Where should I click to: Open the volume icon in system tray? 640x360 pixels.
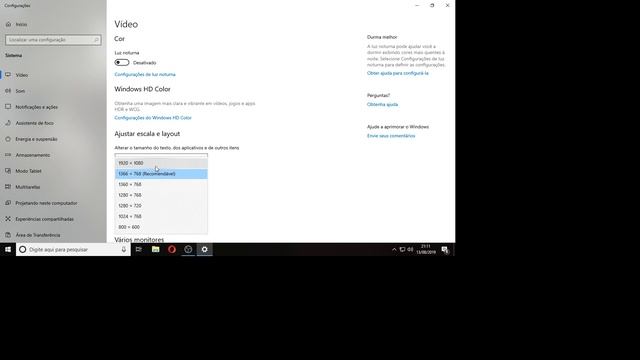point(410,249)
